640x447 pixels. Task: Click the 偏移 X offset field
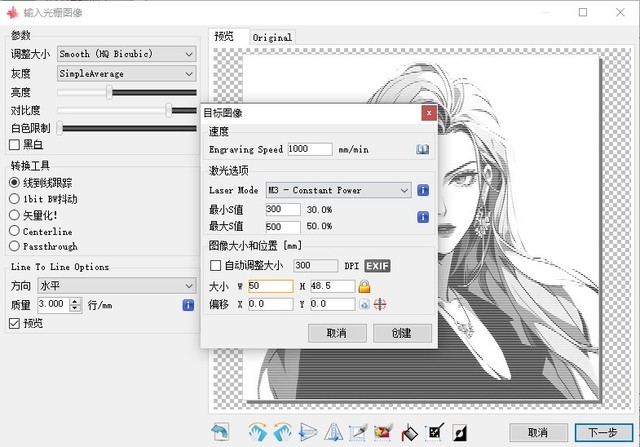271,304
